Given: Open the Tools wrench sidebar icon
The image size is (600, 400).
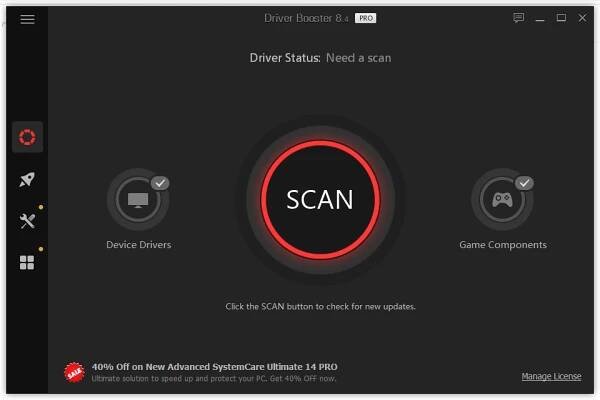Looking at the screenshot, I should point(27,221).
